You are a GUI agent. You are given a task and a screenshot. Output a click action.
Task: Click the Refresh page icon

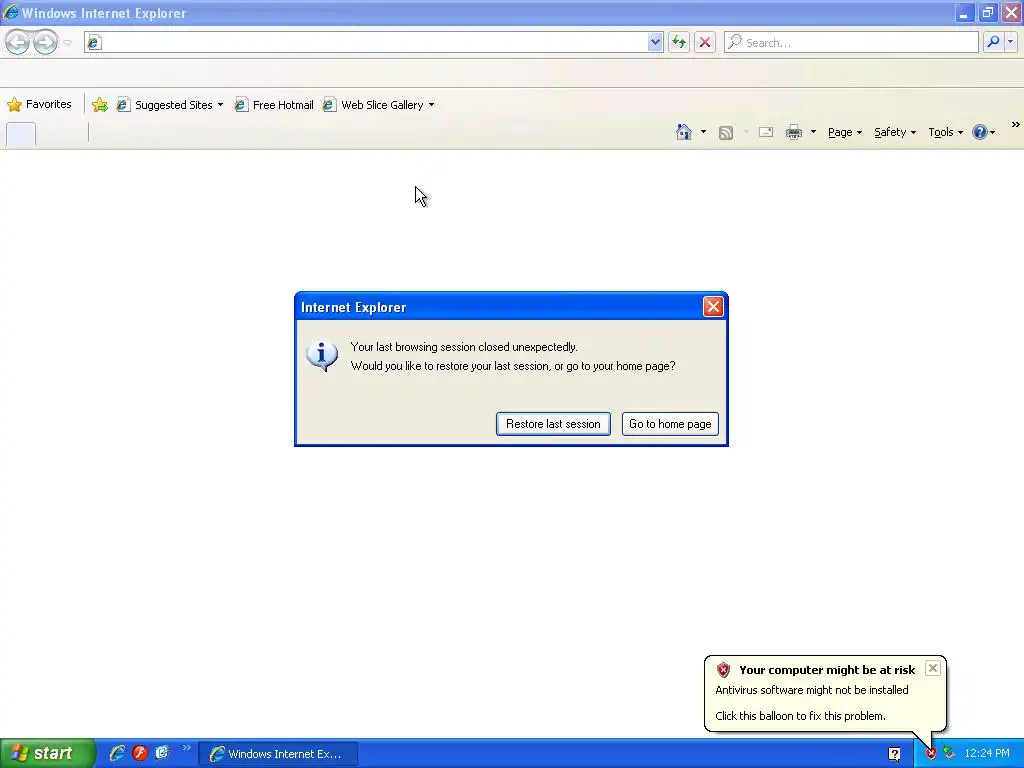pyautogui.click(x=679, y=42)
